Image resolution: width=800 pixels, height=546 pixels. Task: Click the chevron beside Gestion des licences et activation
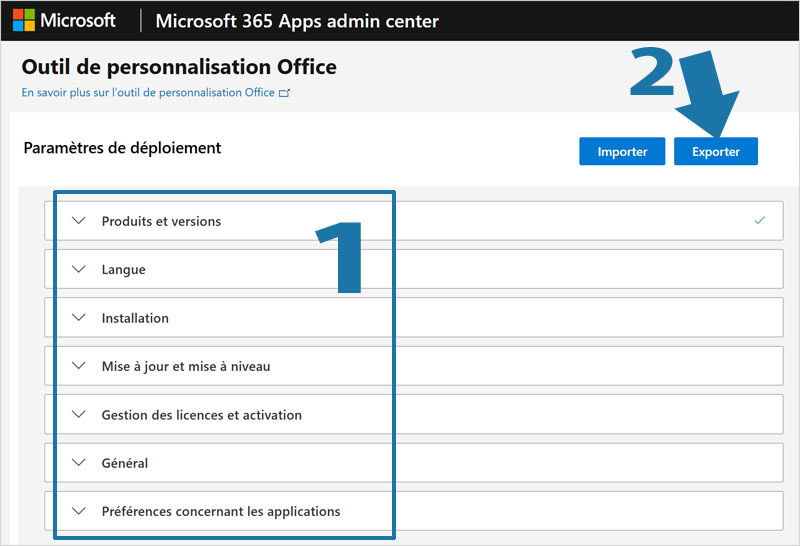pyautogui.click(x=80, y=415)
